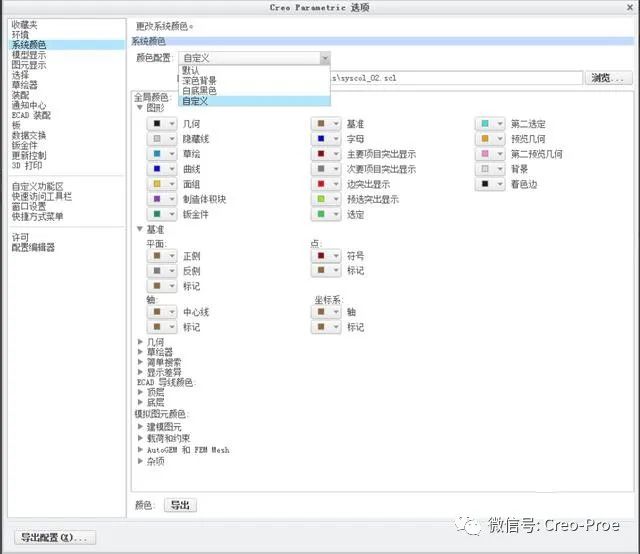Select 数据交换 in the left list

pyautogui.click(x=29, y=135)
